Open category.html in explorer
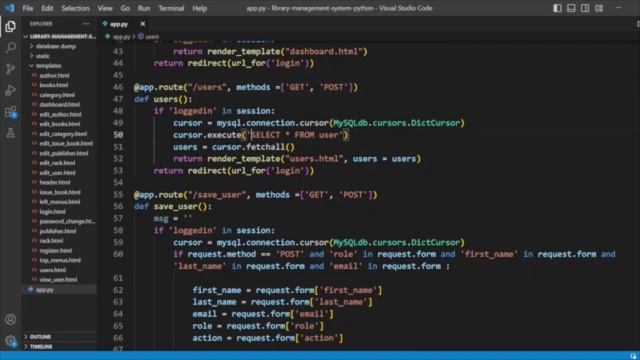The height and width of the screenshot is (360, 640). click(57, 95)
